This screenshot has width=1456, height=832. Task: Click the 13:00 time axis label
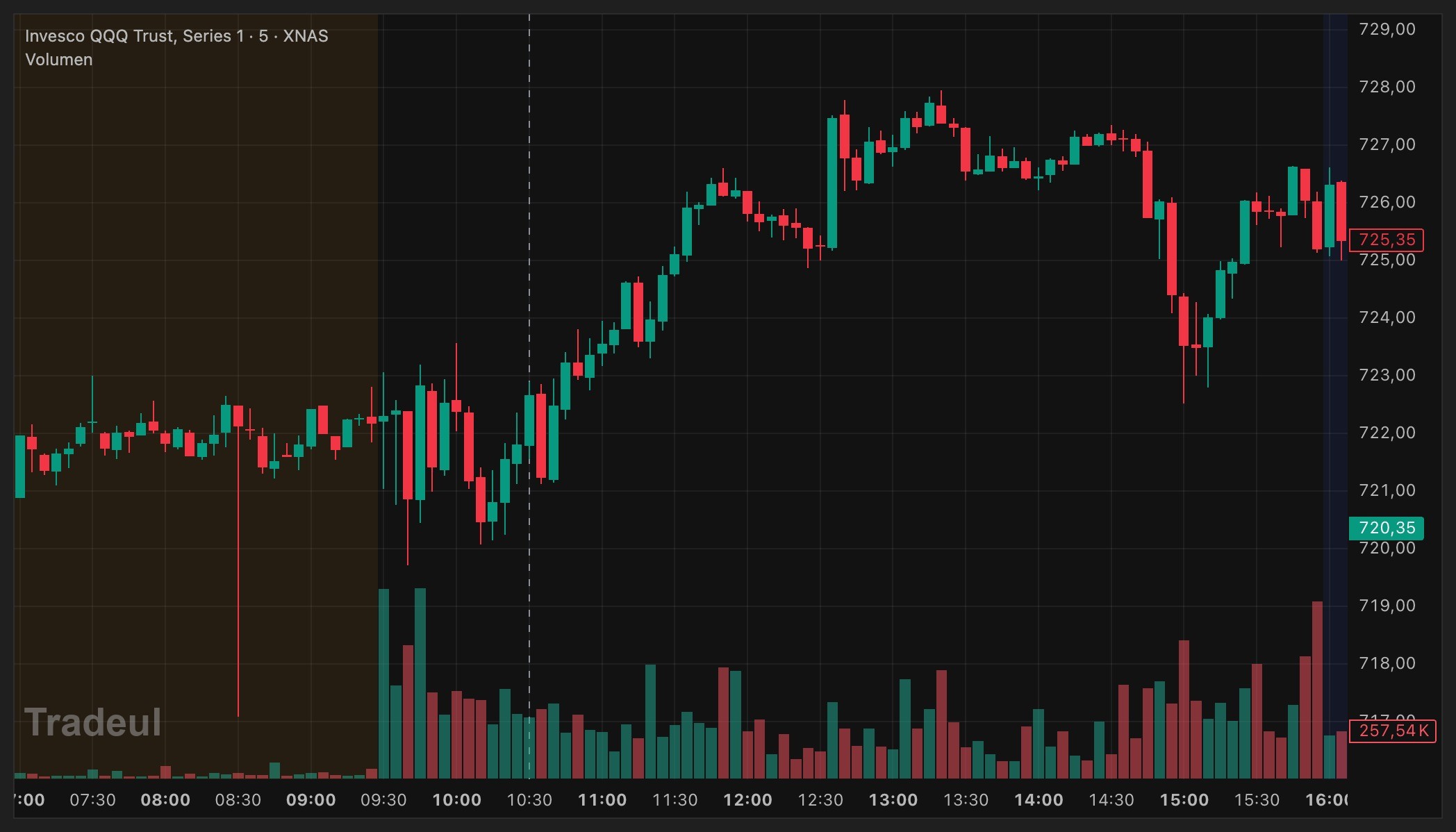coord(893,800)
